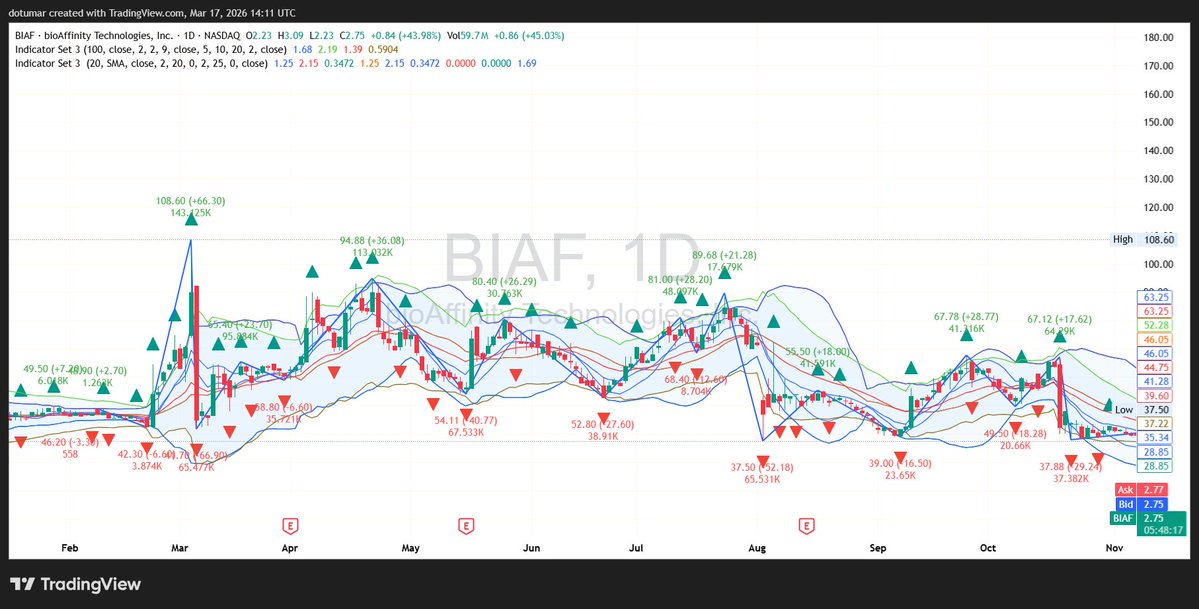1199x609 pixels.
Task: Click the Jul label on time axis
Action: pos(638,549)
